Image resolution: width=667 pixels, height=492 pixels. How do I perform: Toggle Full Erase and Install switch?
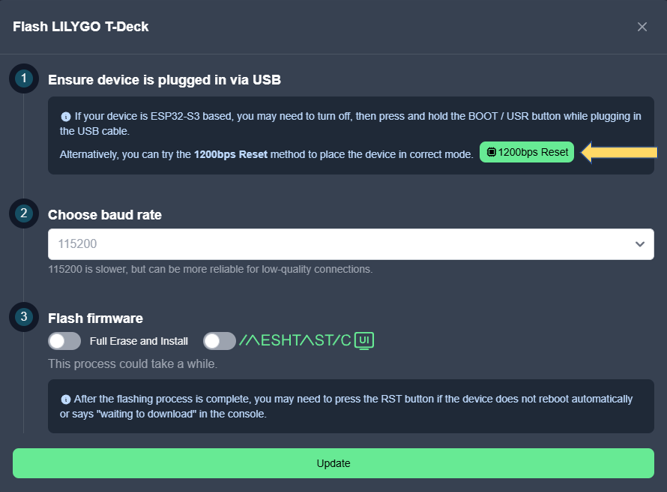point(64,341)
